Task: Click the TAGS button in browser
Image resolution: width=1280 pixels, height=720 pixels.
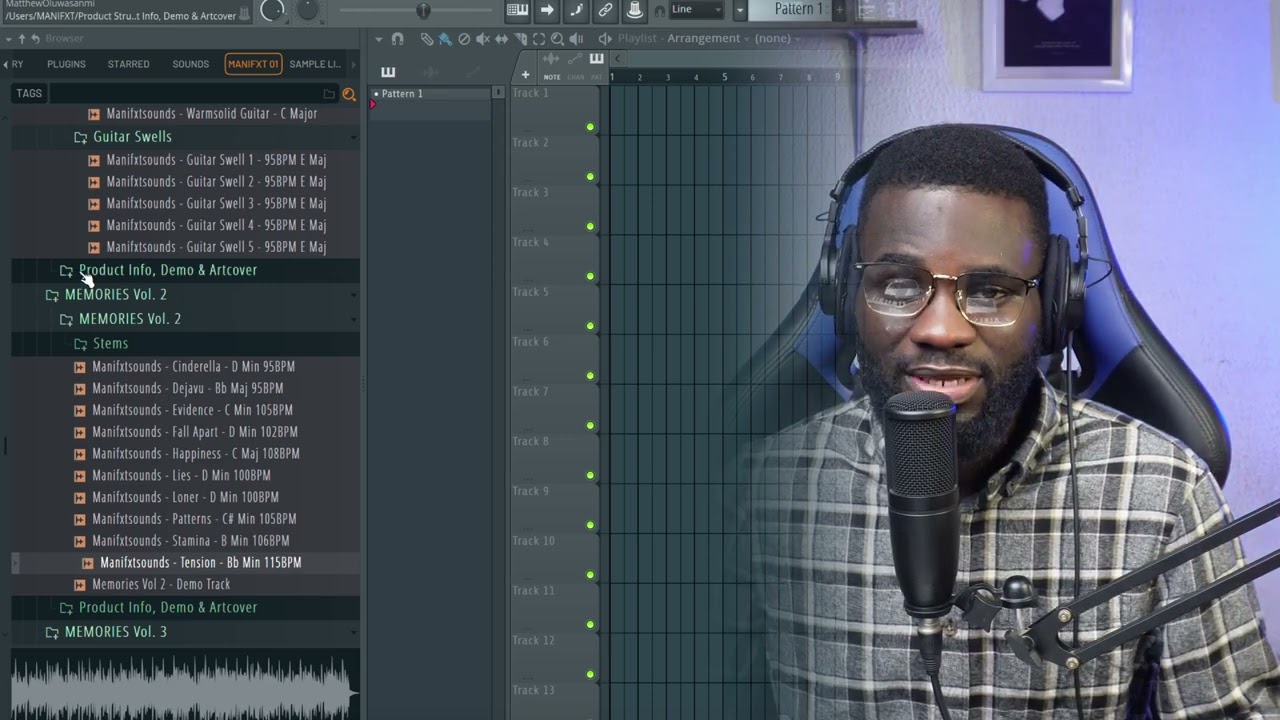Action: click(29, 93)
